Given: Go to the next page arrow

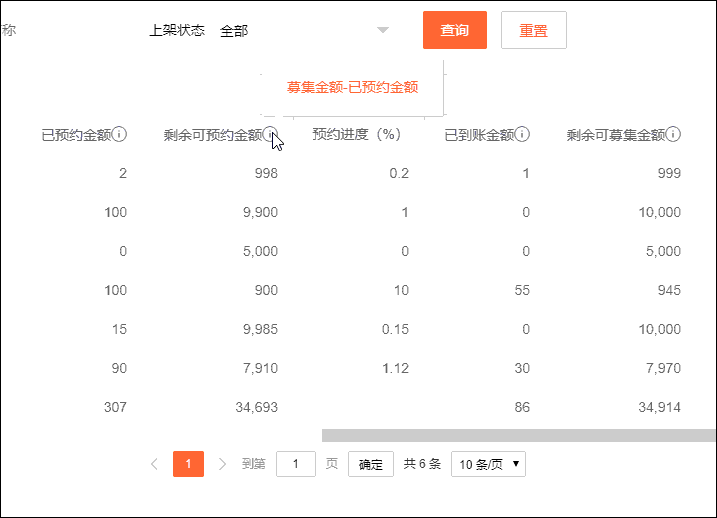Looking at the screenshot, I should pos(222,464).
